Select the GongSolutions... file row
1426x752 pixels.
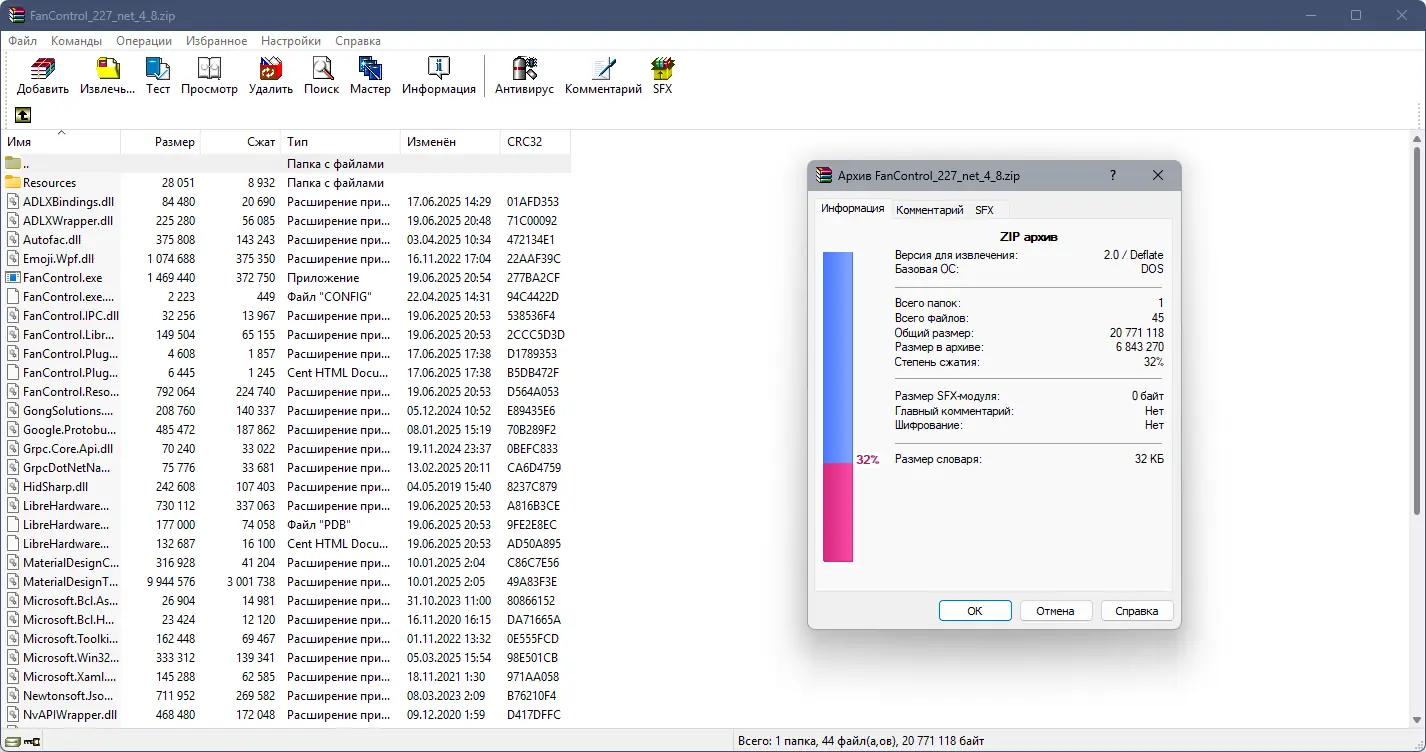click(x=286, y=410)
